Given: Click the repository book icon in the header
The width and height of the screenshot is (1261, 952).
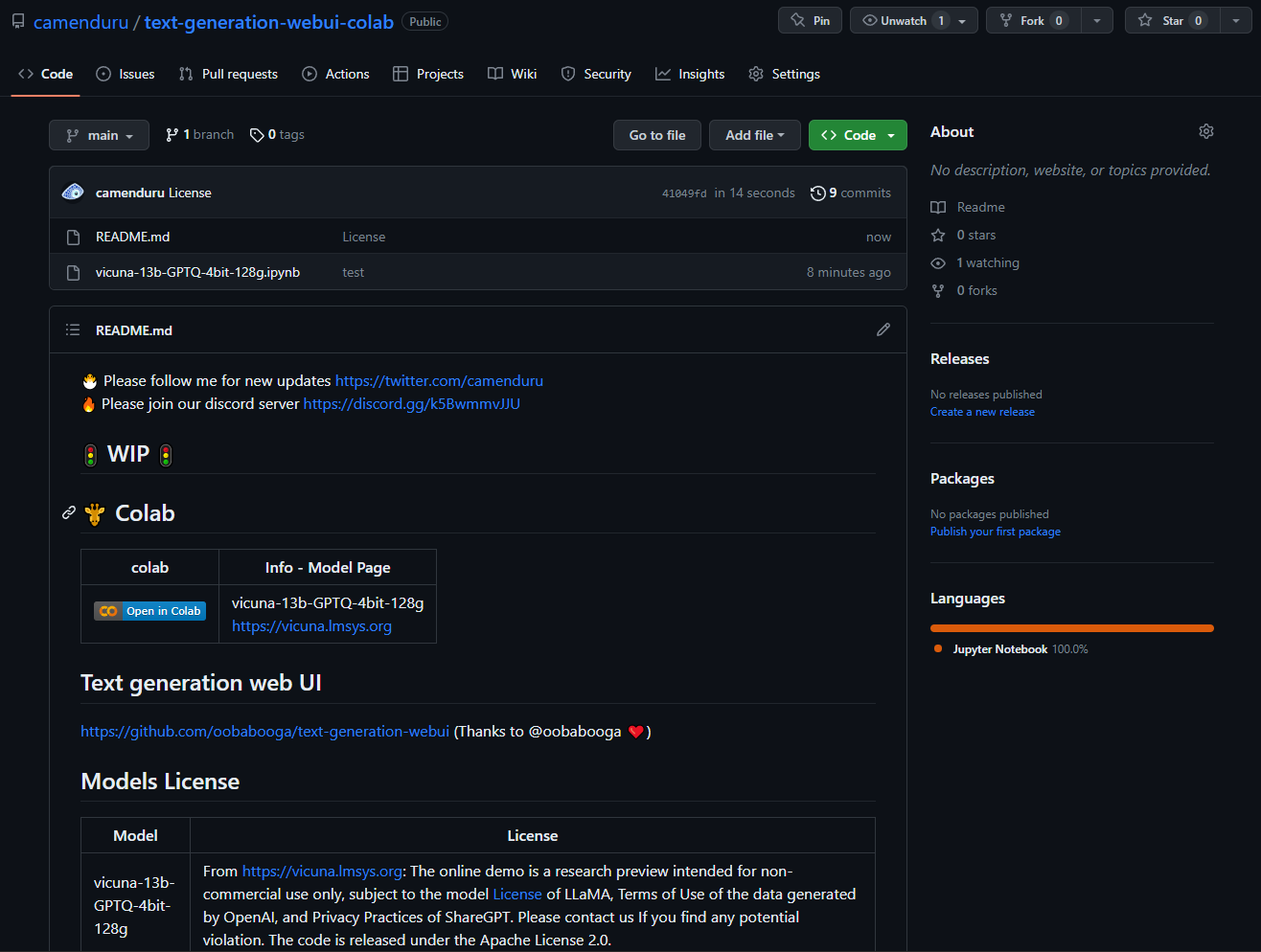Looking at the screenshot, I should click(17, 20).
